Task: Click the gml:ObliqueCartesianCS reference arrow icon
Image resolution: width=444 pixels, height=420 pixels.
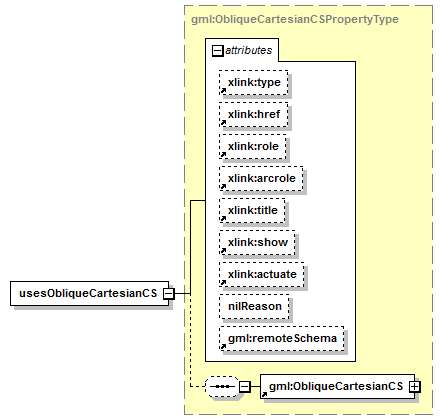Action: [x=264, y=394]
